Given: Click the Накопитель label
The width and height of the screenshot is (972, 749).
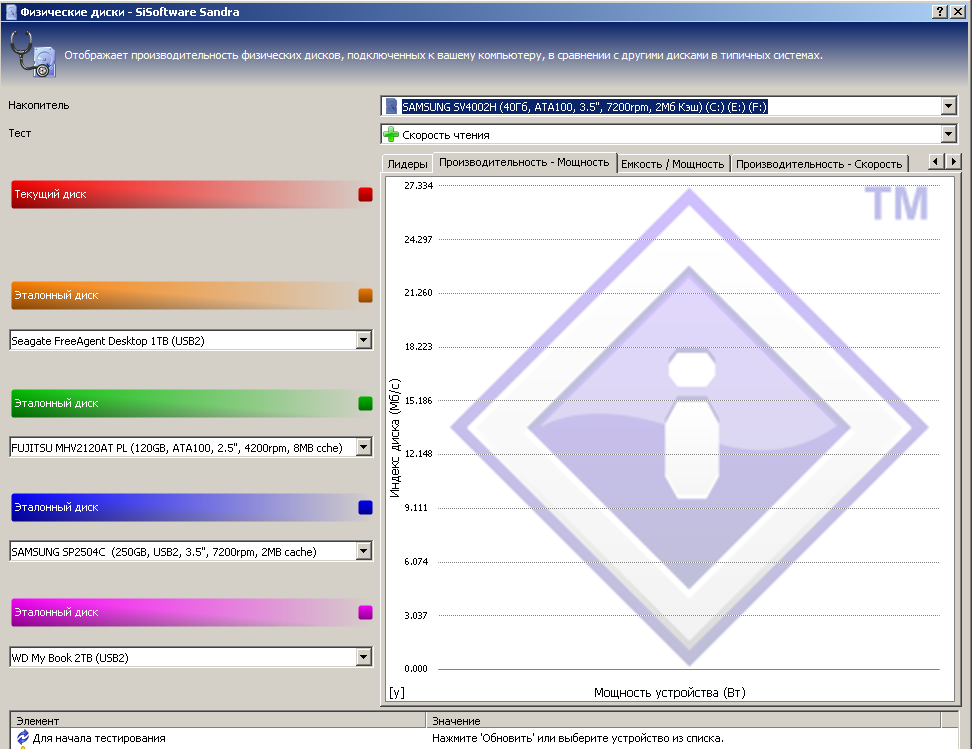Looking at the screenshot, I should [38, 105].
